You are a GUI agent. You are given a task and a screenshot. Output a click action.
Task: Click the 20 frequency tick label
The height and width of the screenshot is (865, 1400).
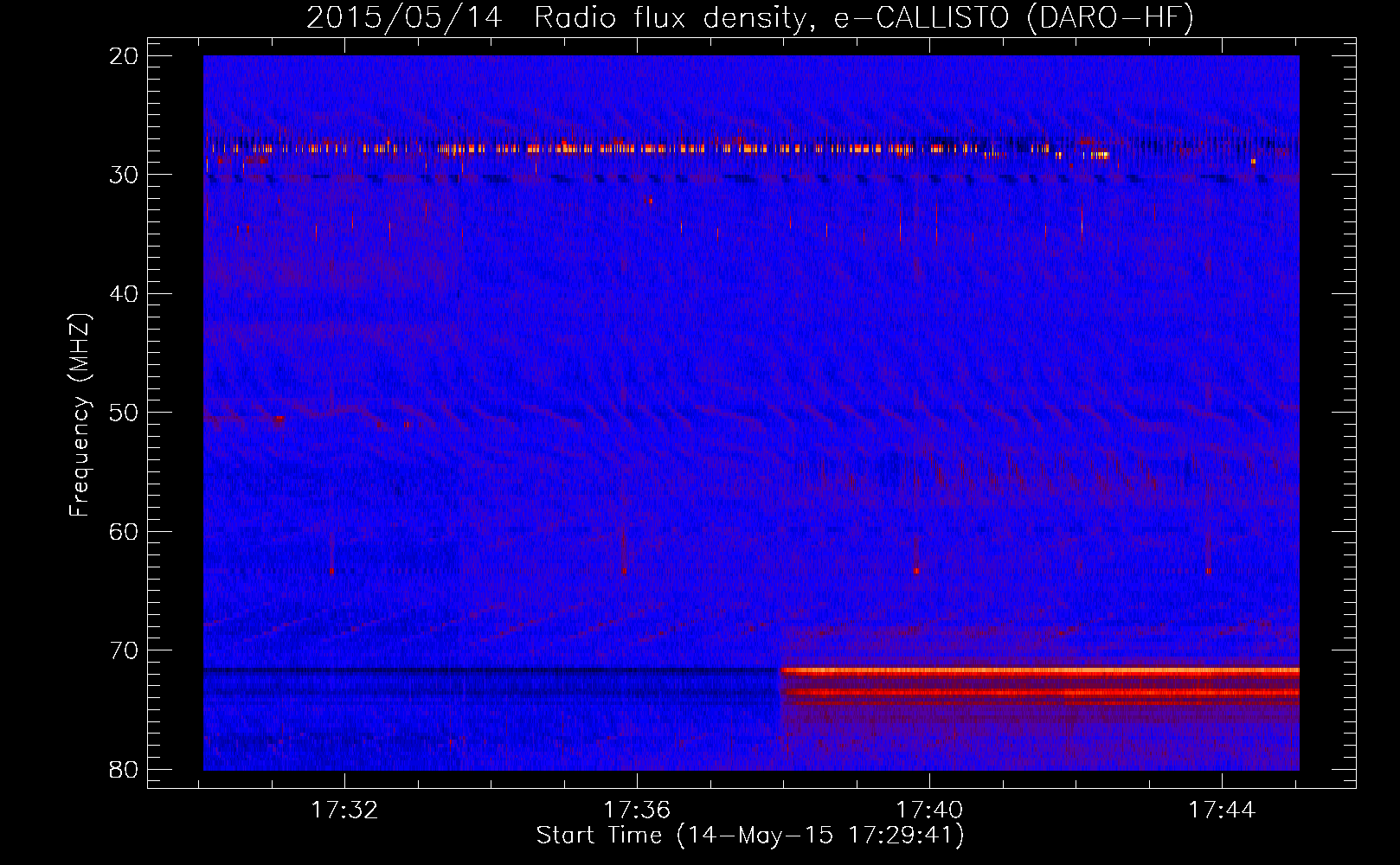point(125,56)
